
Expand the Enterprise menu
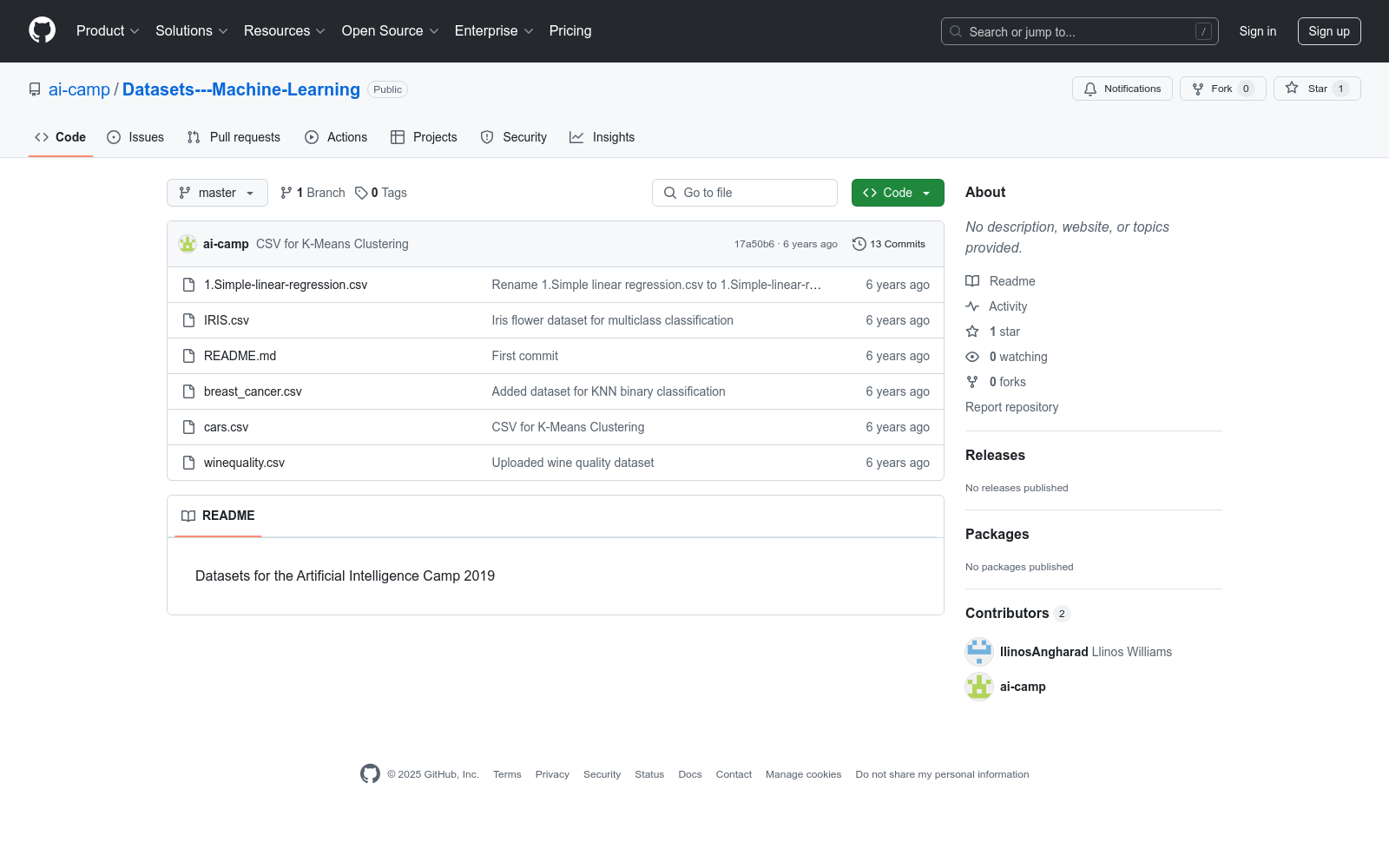(x=494, y=30)
